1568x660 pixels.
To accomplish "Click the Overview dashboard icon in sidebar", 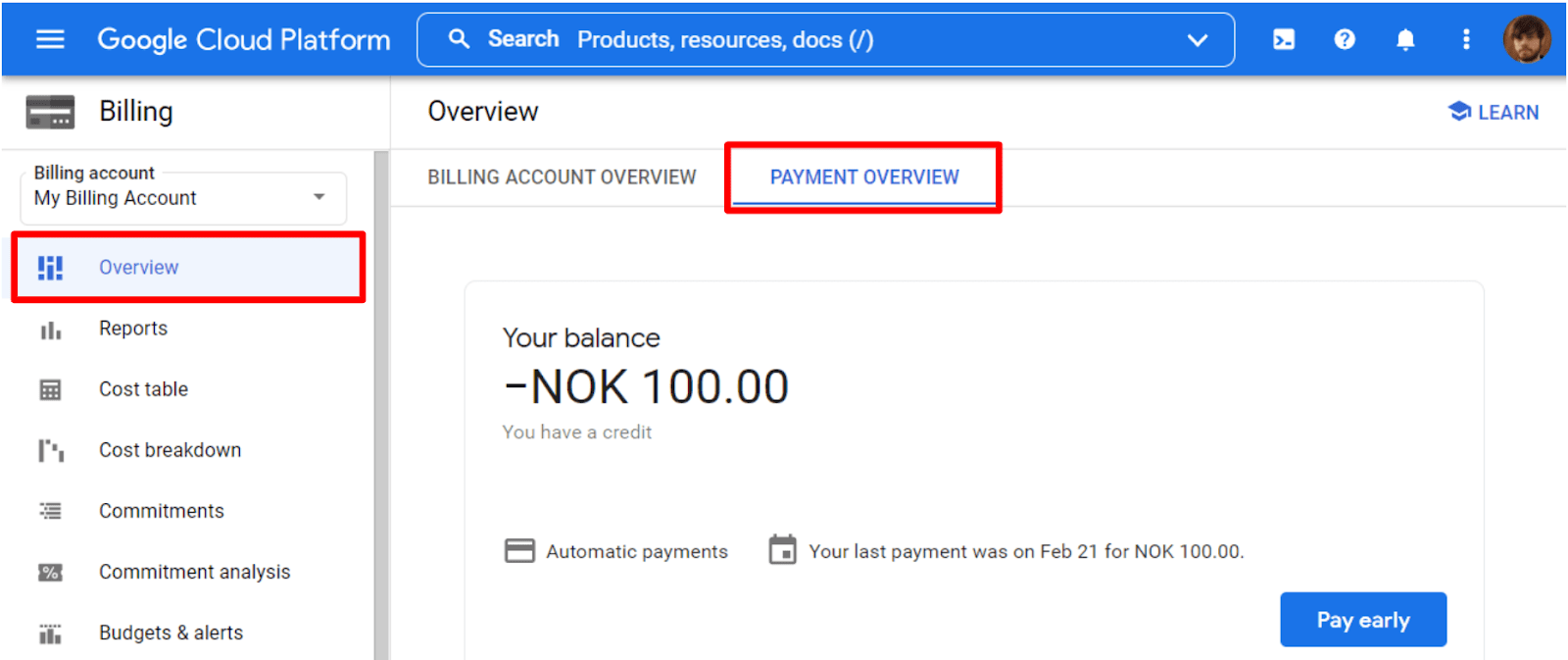I will coord(50,268).
